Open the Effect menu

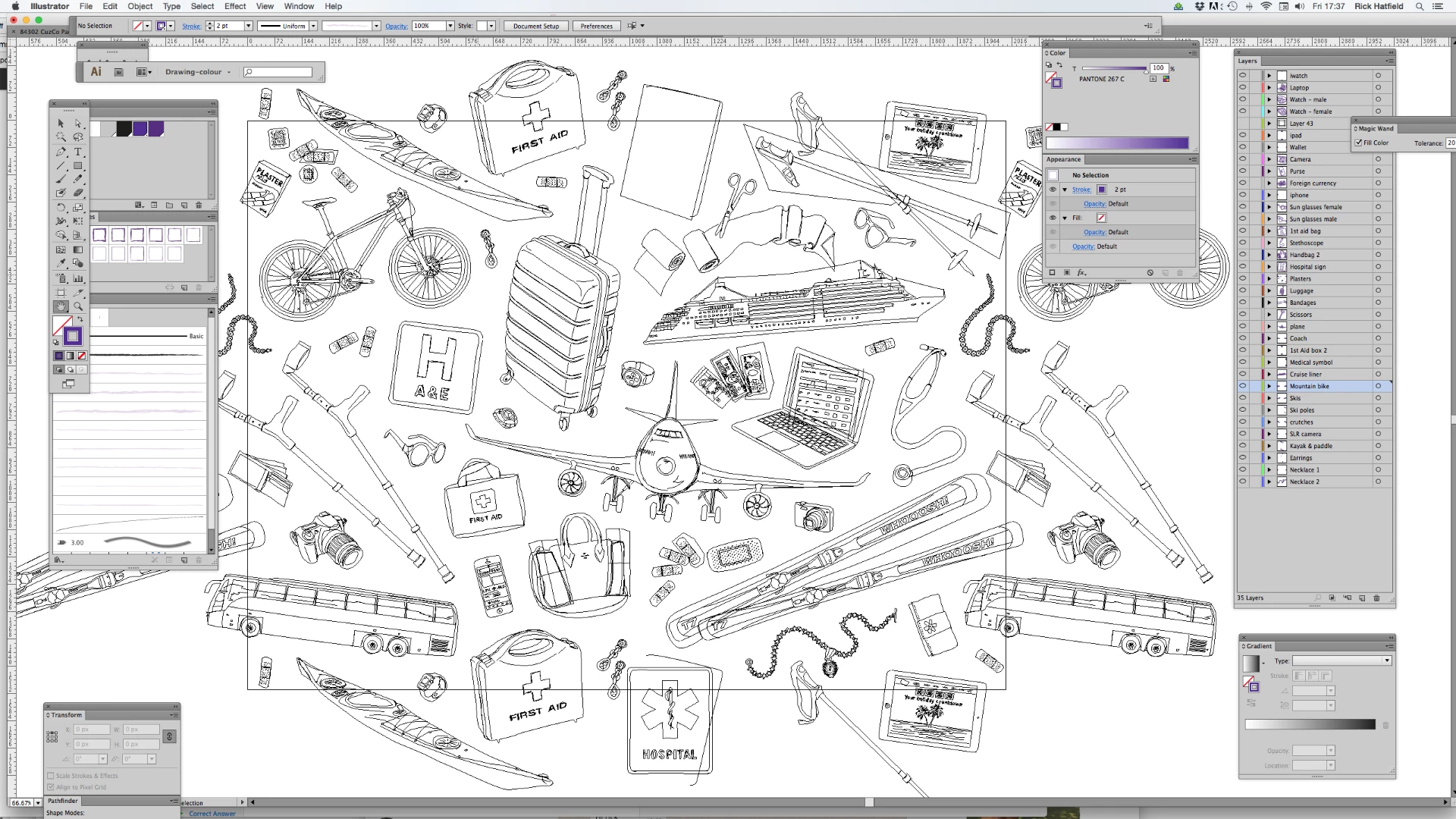[x=234, y=6]
